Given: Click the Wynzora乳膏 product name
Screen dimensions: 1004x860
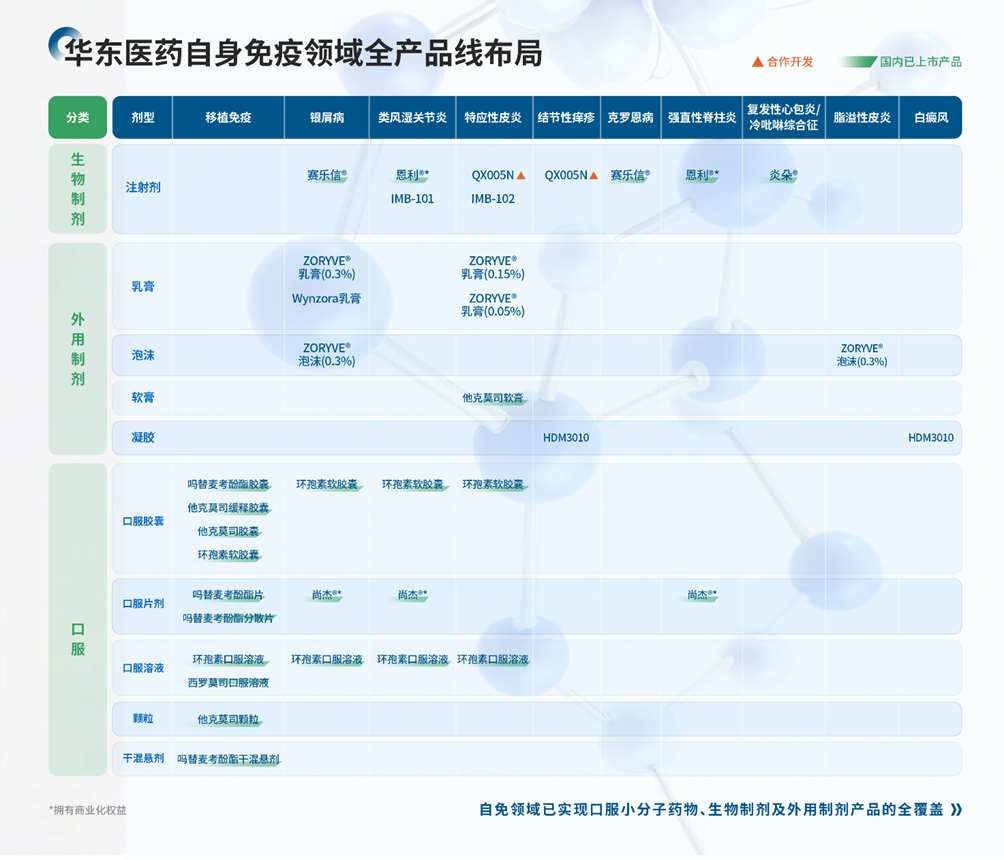Looking at the screenshot, I should pos(326,297).
